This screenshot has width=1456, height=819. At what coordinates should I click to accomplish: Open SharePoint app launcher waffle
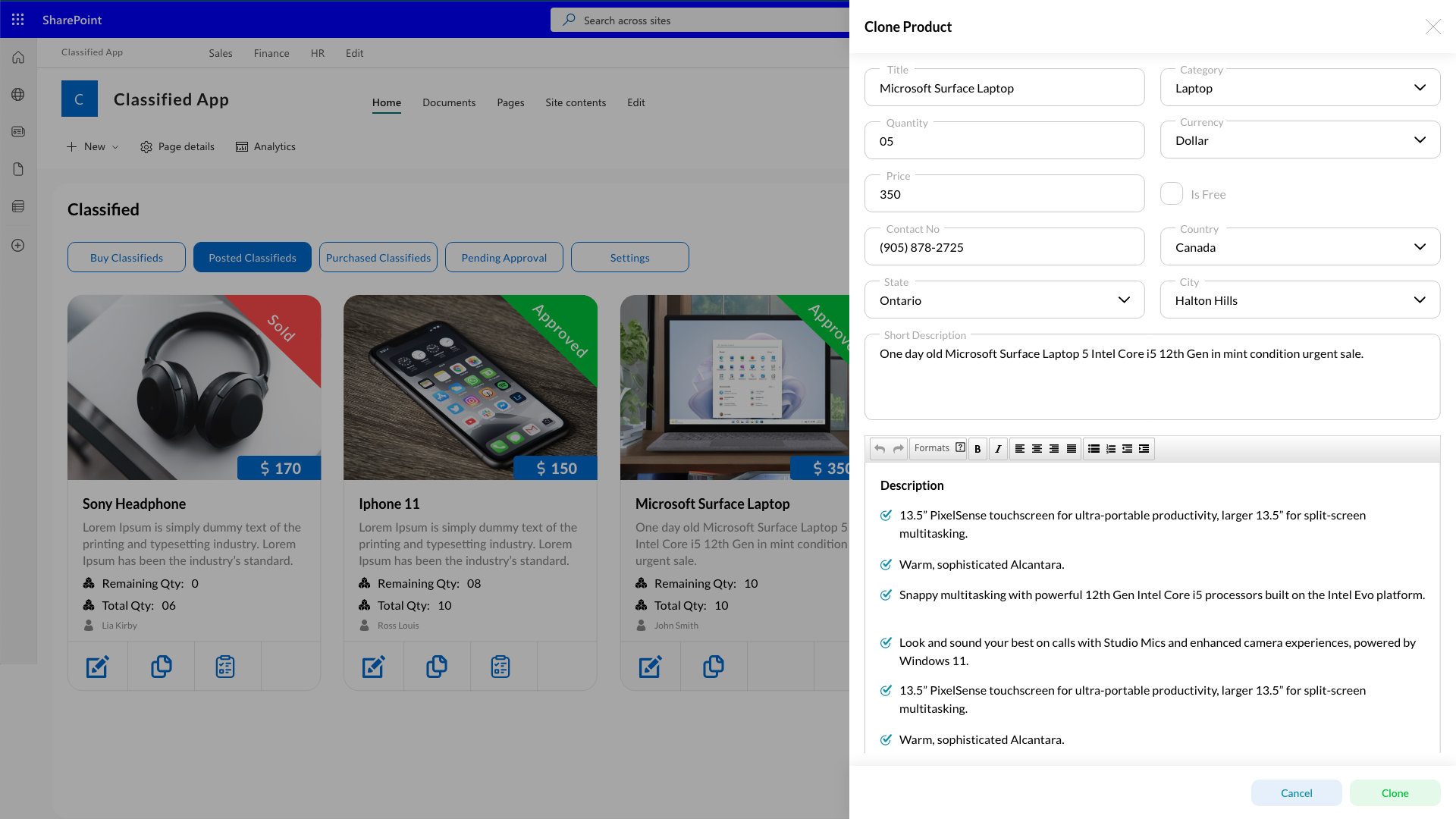(x=18, y=20)
